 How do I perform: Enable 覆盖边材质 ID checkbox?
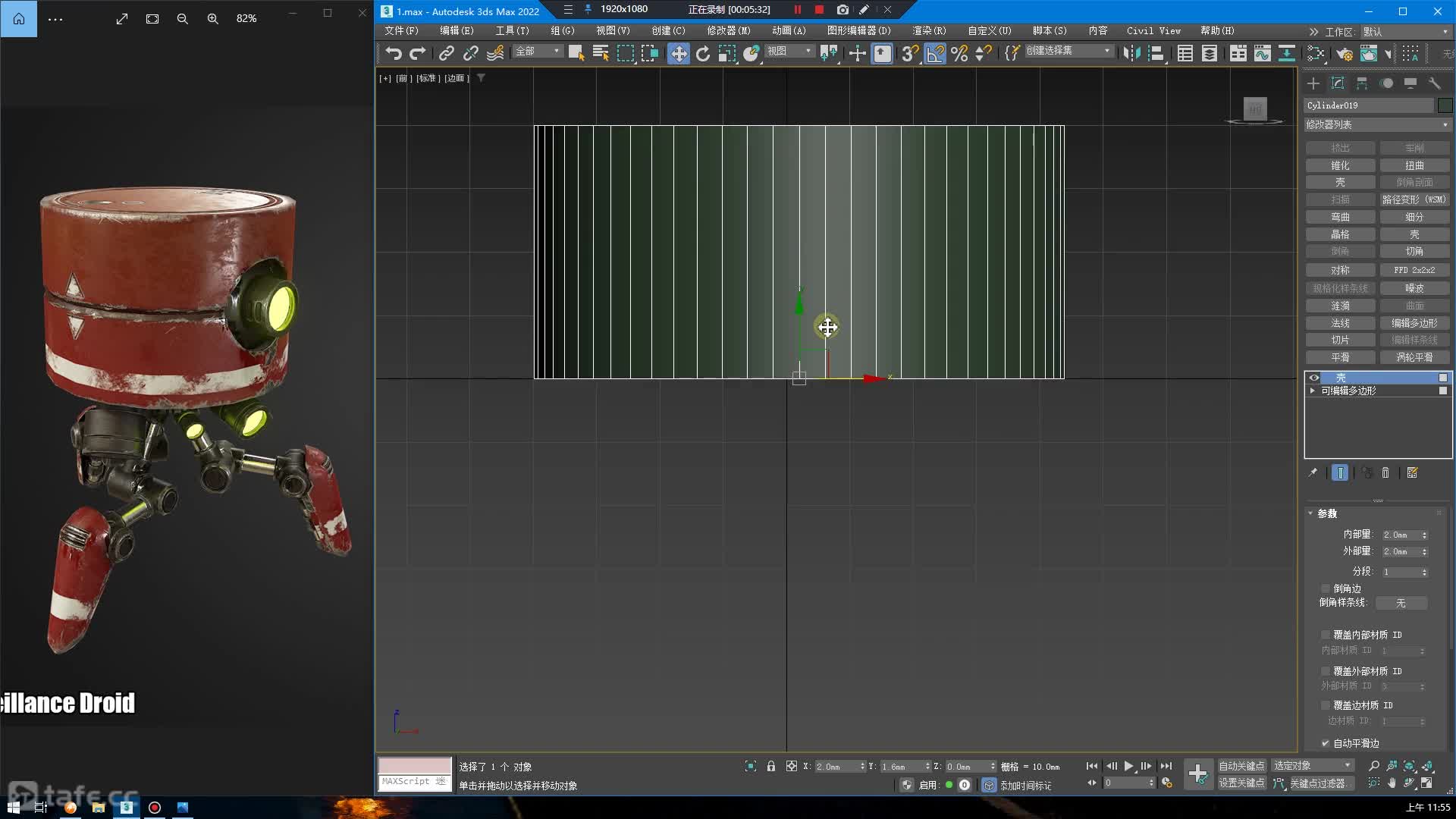pos(1326,705)
